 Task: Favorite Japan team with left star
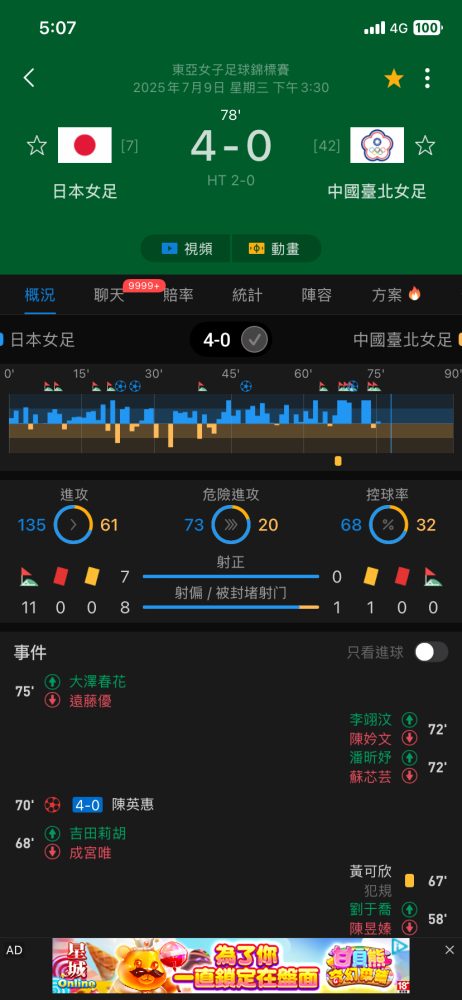click(x=36, y=145)
